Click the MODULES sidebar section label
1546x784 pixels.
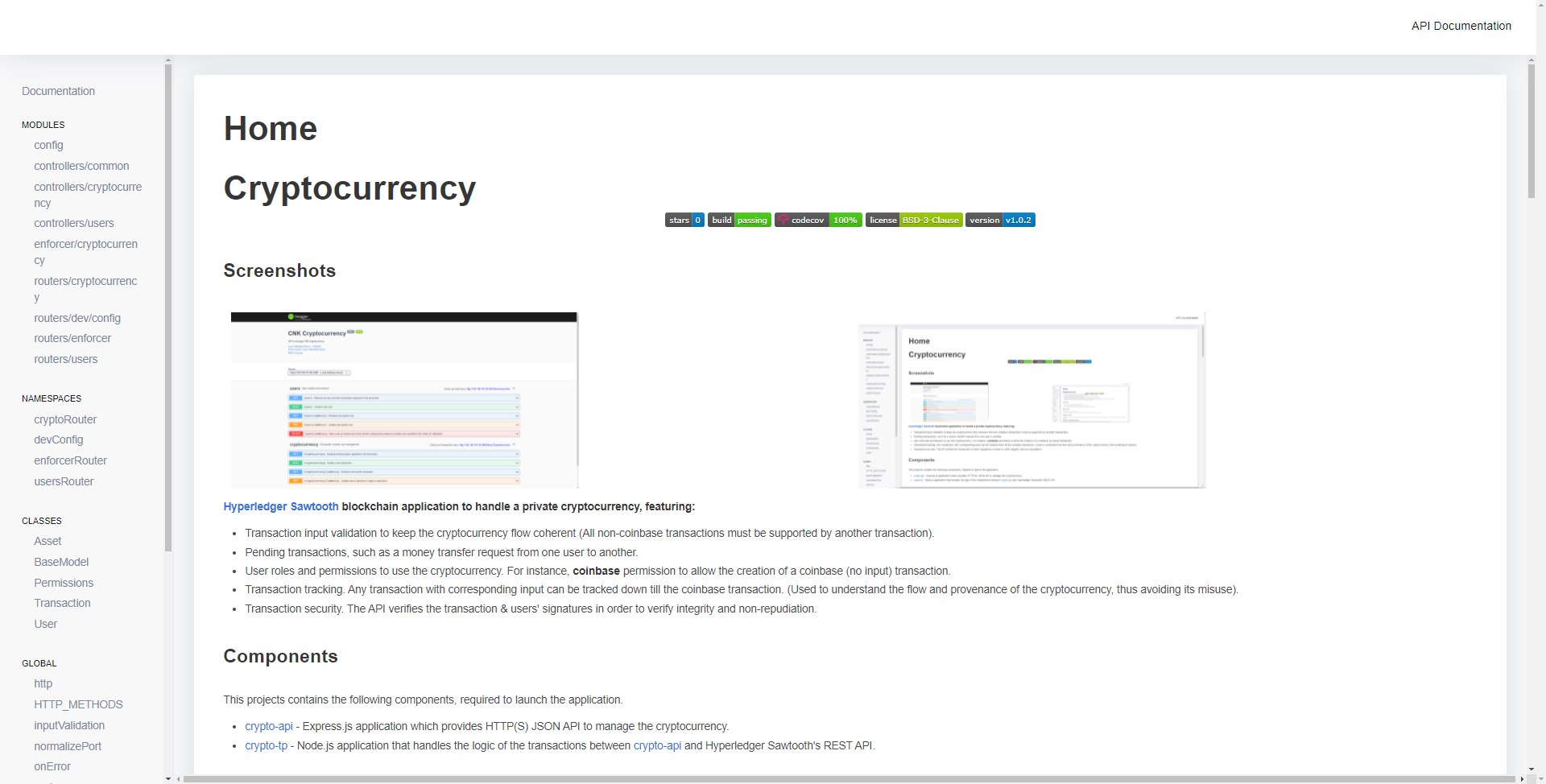click(43, 125)
